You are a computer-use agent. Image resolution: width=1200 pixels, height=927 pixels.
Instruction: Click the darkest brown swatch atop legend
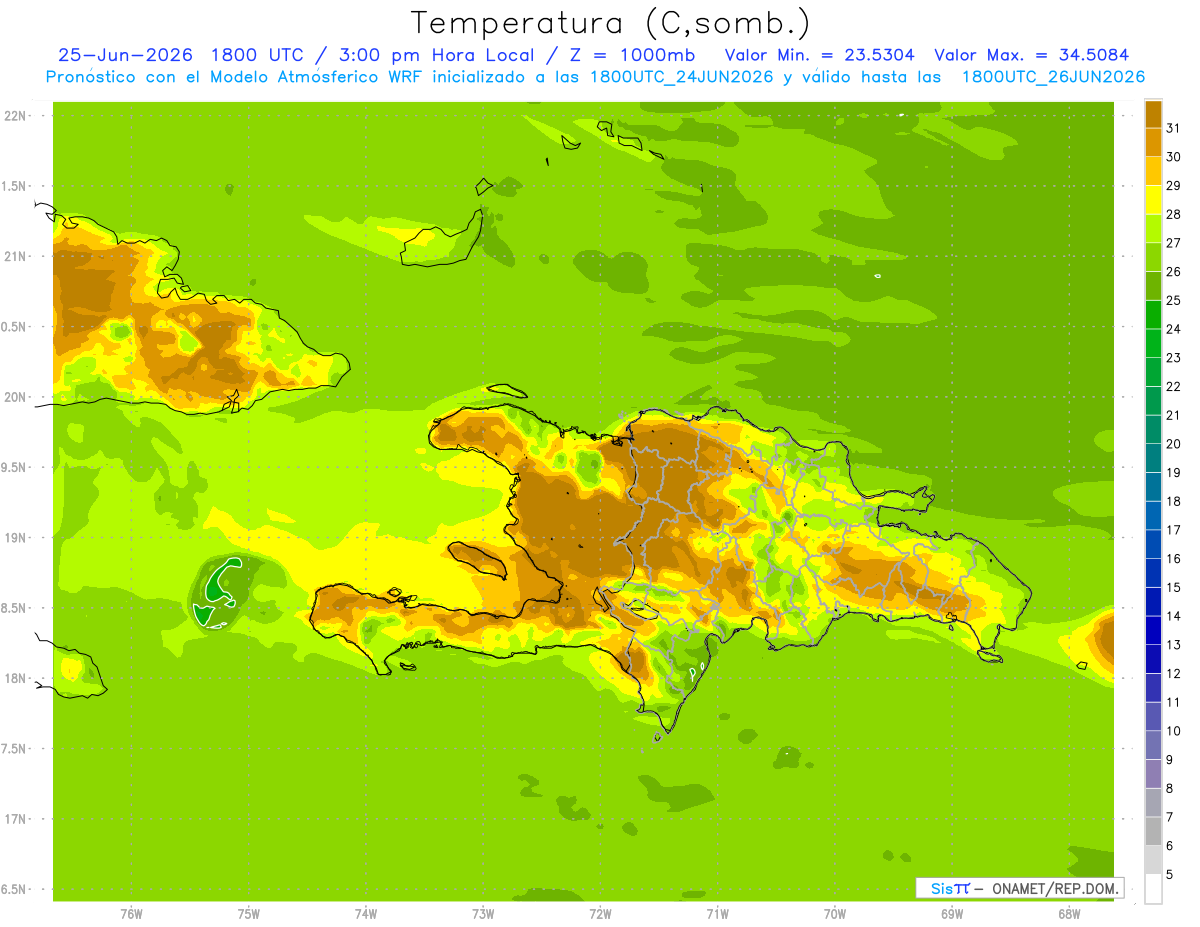(x=1153, y=113)
